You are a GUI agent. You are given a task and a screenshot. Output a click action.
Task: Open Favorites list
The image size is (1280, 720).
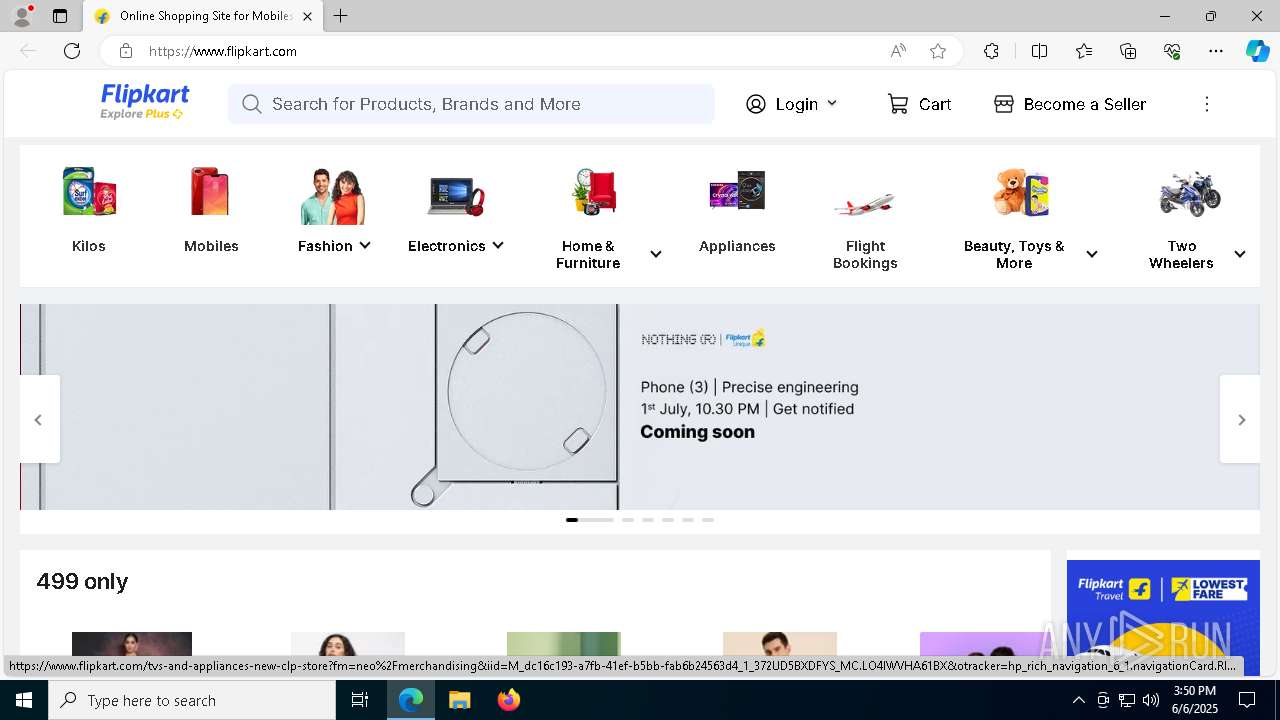[1084, 51]
